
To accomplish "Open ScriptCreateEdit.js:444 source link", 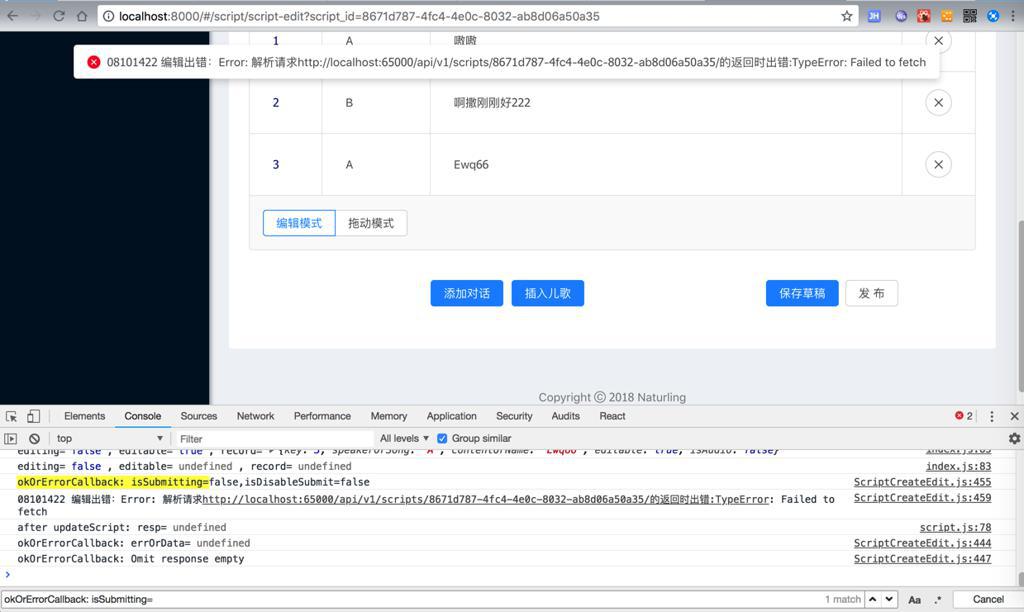I will (x=922, y=543).
